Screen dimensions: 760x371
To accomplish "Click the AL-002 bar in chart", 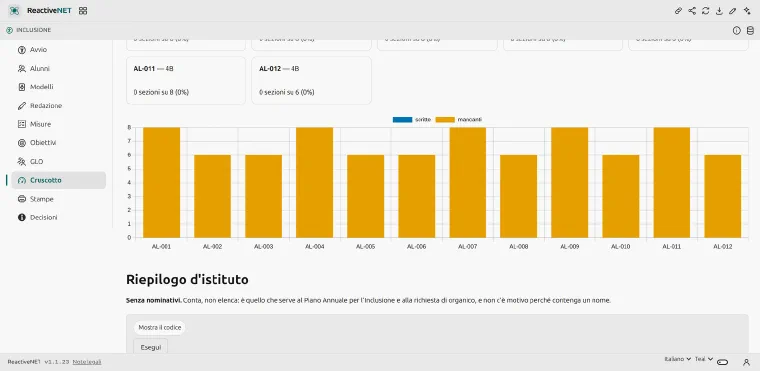I will click(212, 196).
